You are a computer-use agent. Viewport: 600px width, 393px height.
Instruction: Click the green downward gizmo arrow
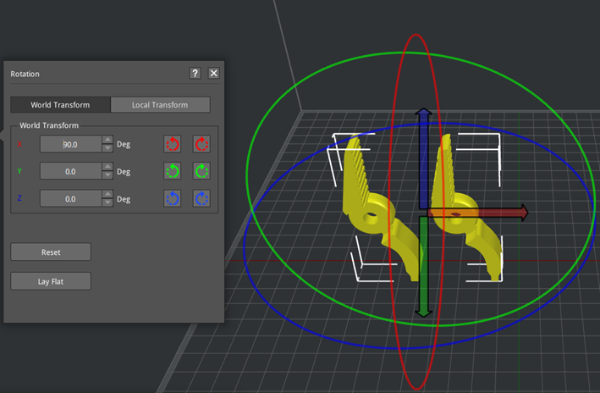pos(424,267)
